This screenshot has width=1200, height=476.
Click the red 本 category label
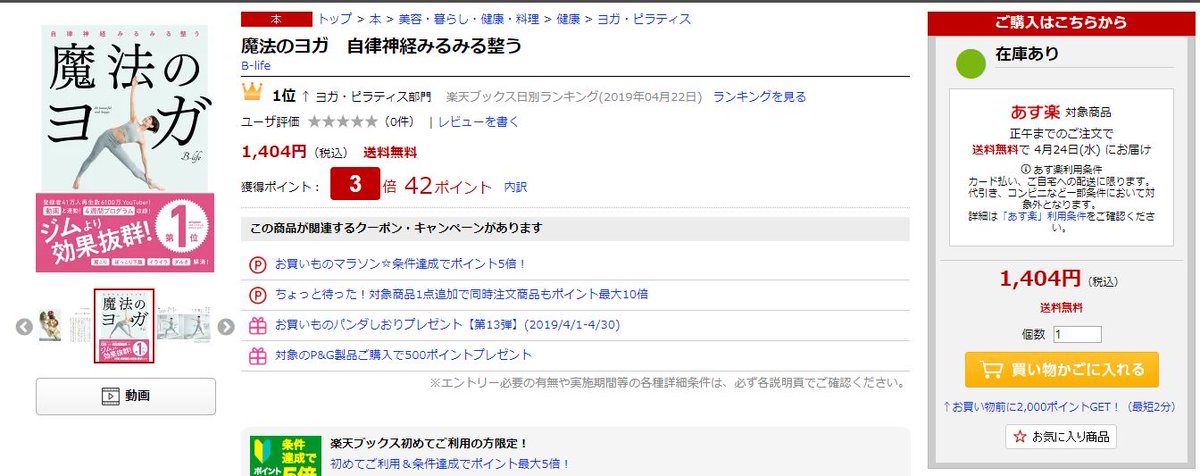pyautogui.click(x=276, y=19)
